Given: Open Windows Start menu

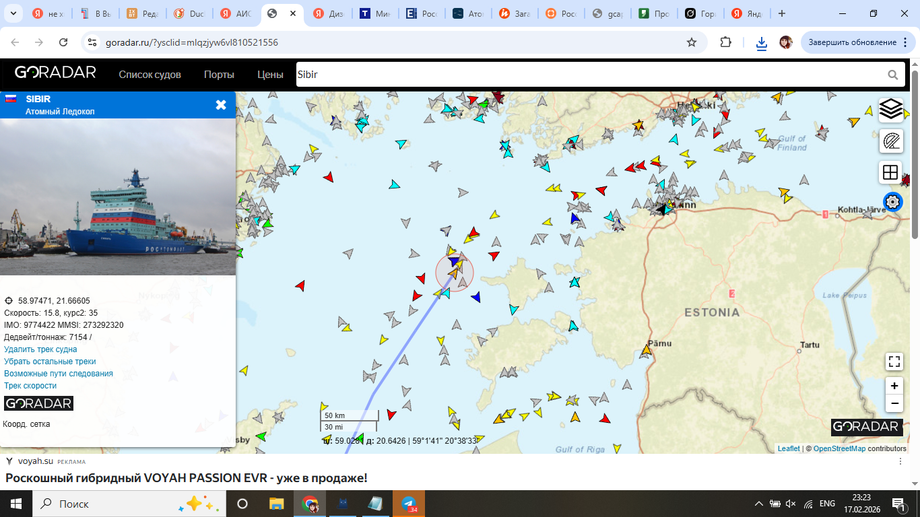Looking at the screenshot, I should tap(16, 504).
